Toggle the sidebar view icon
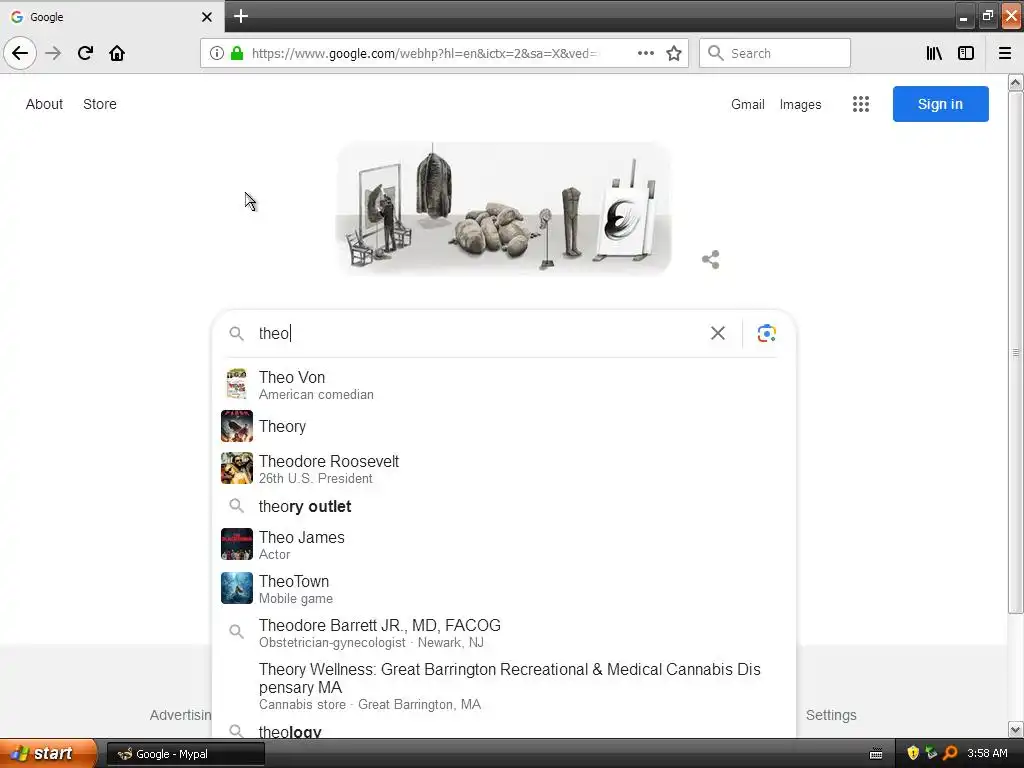The height and width of the screenshot is (768, 1024). [966, 53]
